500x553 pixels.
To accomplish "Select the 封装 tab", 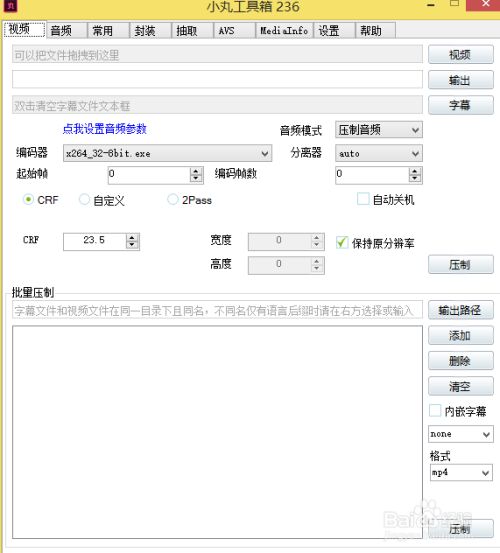I will coord(150,31).
